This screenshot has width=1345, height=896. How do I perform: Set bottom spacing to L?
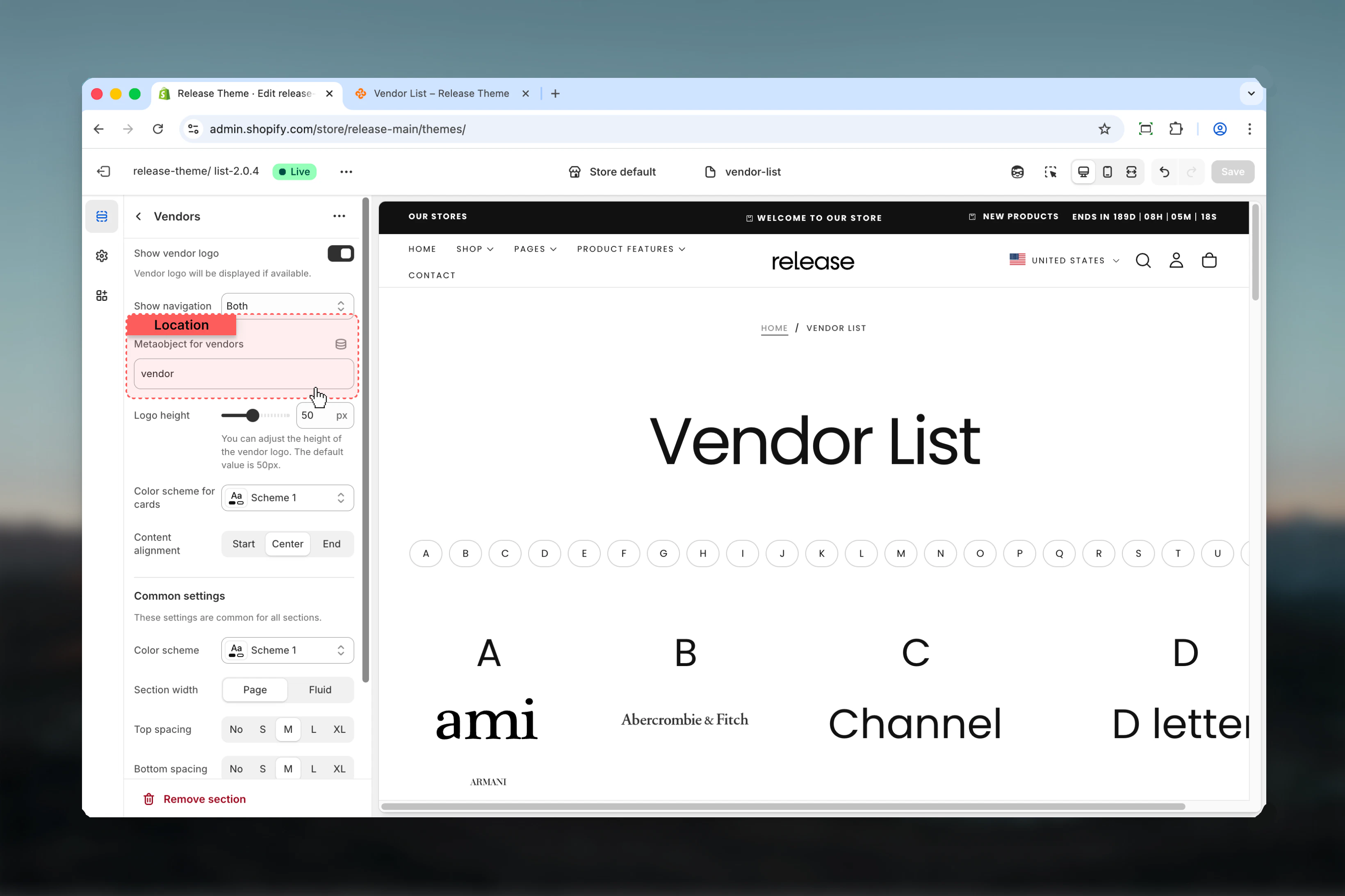[313, 769]
